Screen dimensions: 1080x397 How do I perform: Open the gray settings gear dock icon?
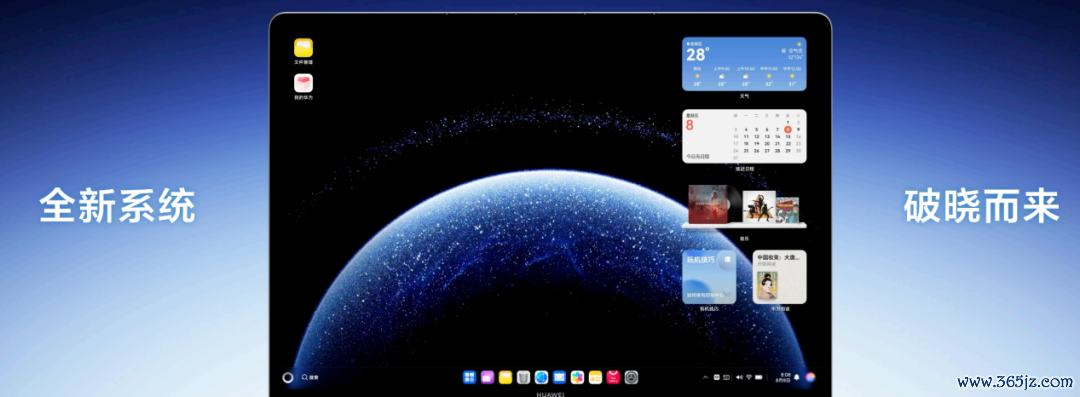[631, 377]
